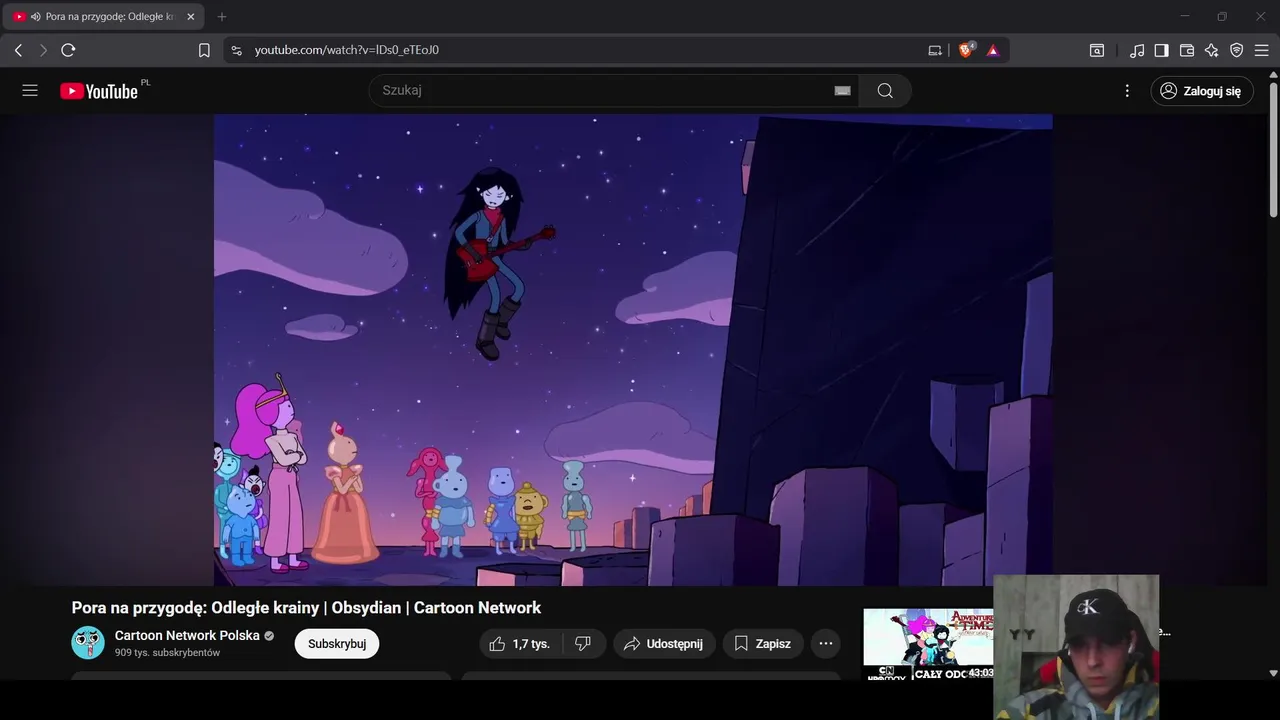Open Brave VPN shield icon
Viewport: 1280px width, 720px height.
click(1237, 50)
